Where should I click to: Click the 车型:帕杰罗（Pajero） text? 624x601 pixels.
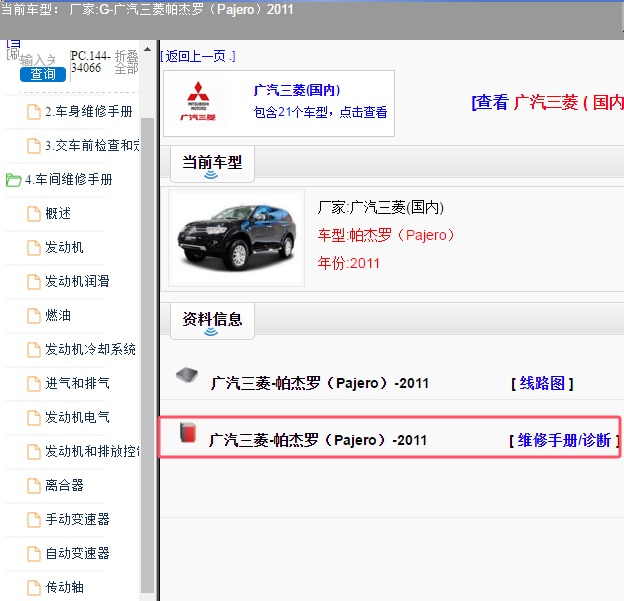(x=386, y=235)
